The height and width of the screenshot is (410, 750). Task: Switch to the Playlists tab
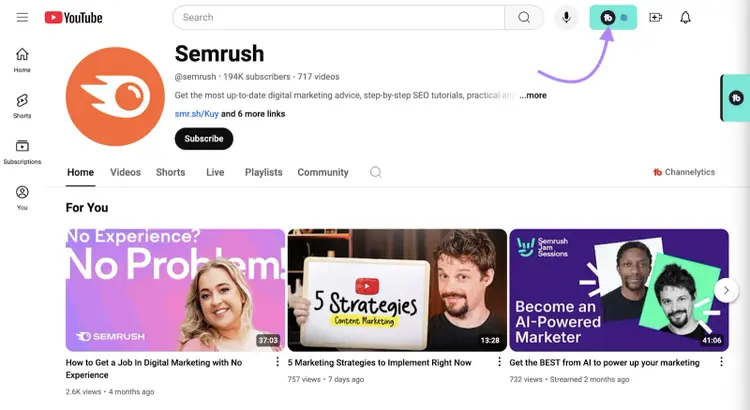tap(264, 172)
